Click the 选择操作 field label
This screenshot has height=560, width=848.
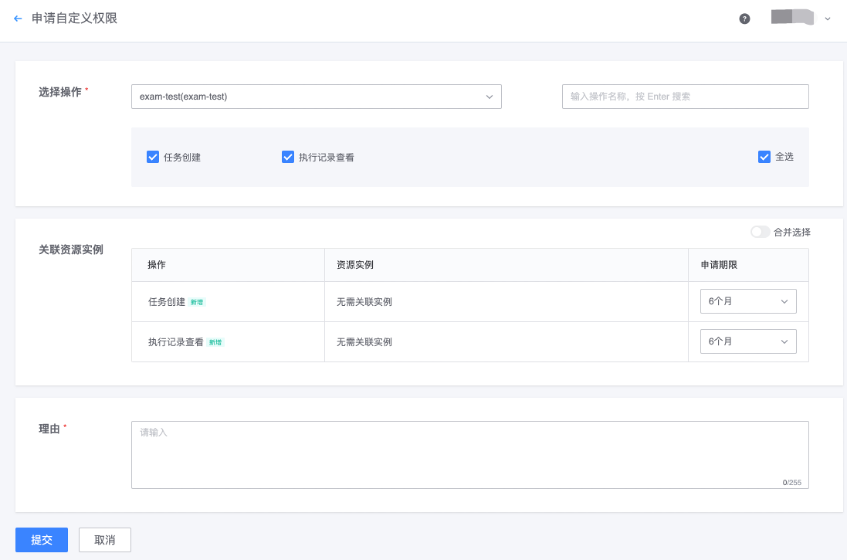[x=60, y=92]
